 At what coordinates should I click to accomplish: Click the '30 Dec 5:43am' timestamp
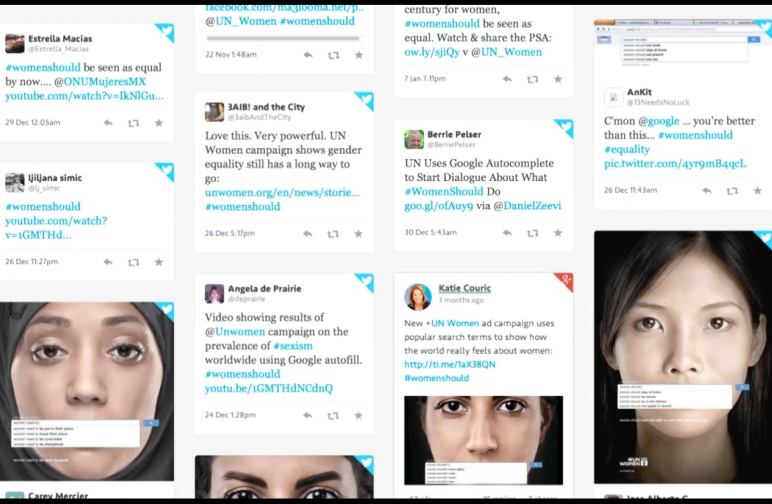430,232
